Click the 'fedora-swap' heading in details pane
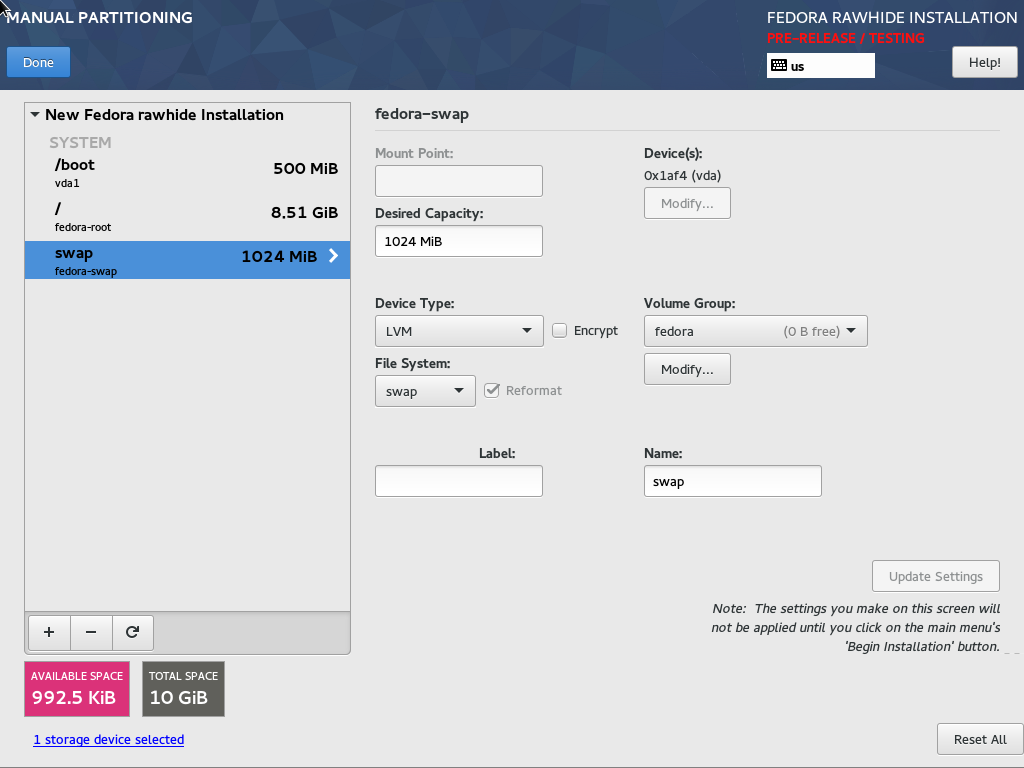Viewport: 1024px width, 768px height. coord(422,114)
